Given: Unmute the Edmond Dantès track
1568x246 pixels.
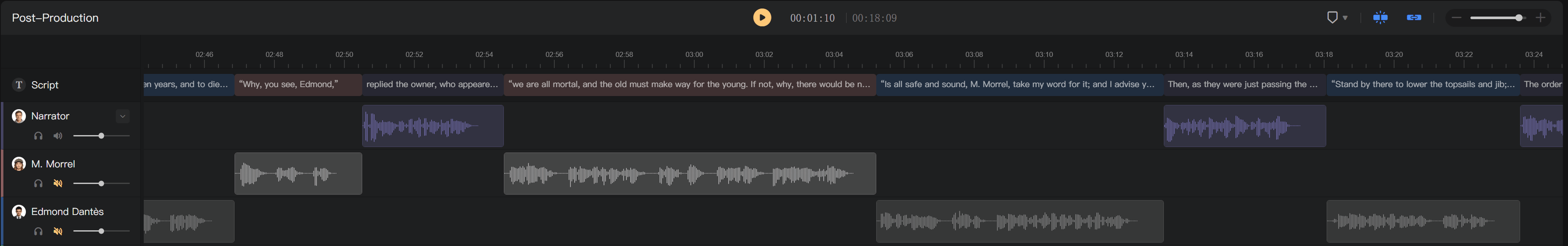Looking at the screenshot, I should [x=58, y=231].
